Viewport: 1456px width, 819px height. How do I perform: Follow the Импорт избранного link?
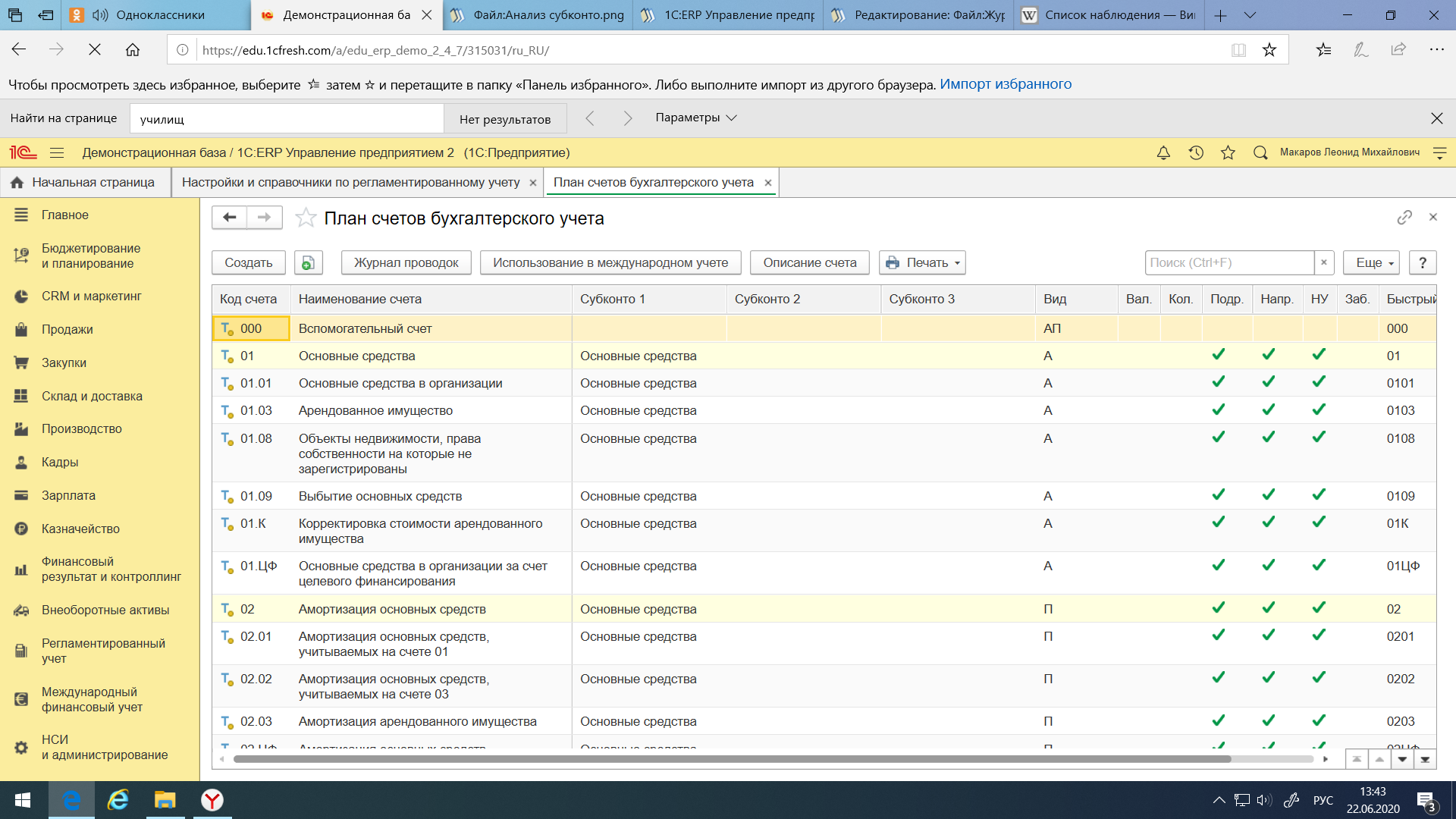1006,84
